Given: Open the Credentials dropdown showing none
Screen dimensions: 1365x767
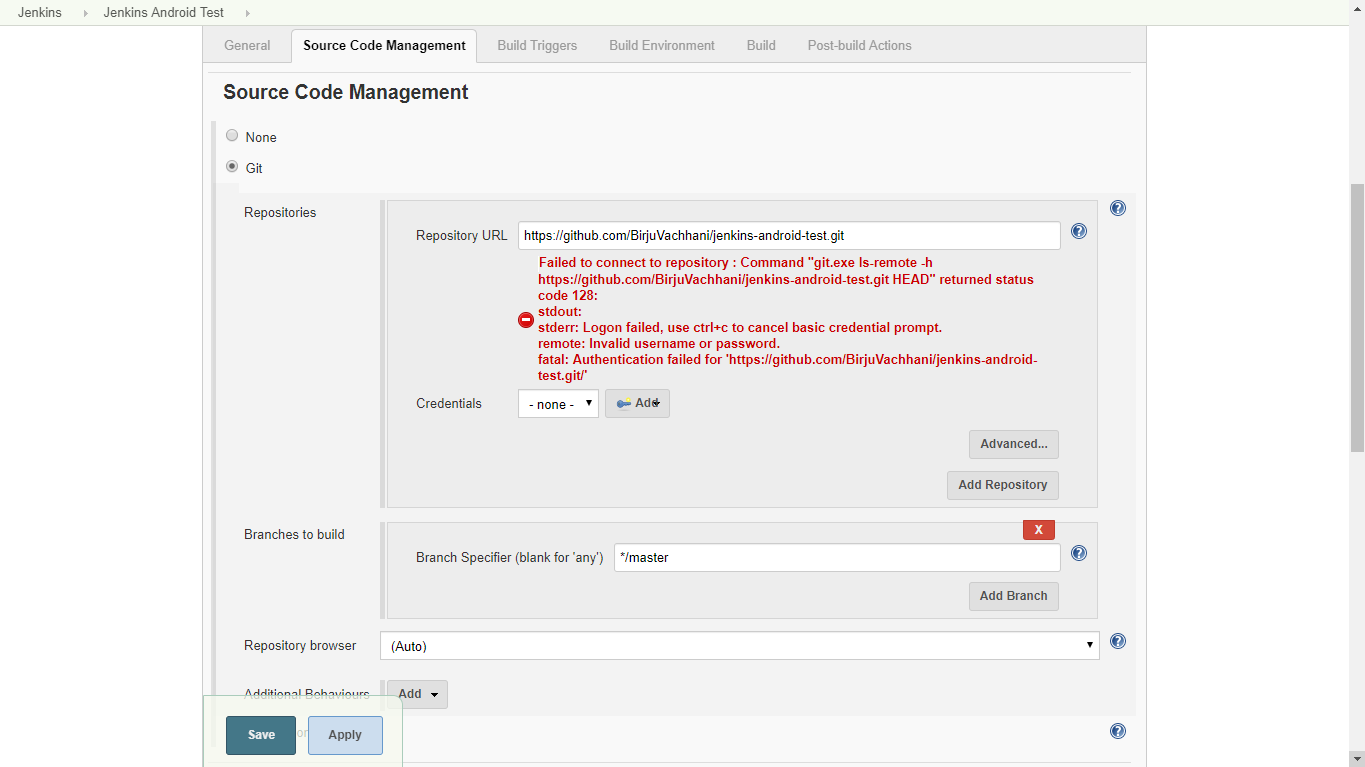Looking at the screenshot, I should pos(557,403).
